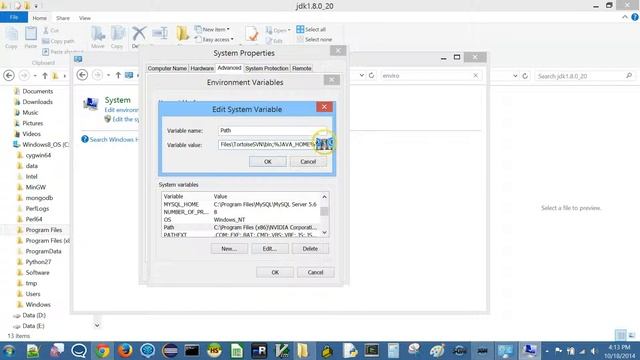Open the Share ribbon tab
The width and height of the screenshot is (640, 360).
pos(63,18)
